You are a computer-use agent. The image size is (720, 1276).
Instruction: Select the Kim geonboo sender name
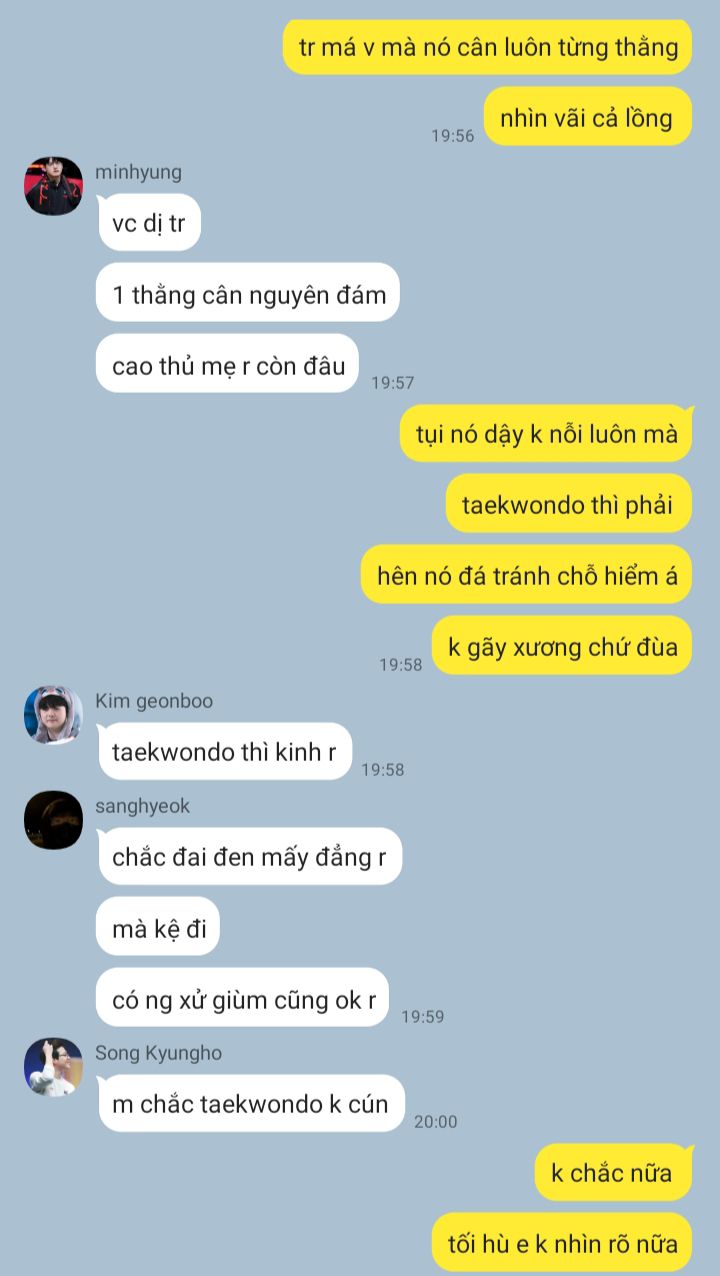point(154,701)
